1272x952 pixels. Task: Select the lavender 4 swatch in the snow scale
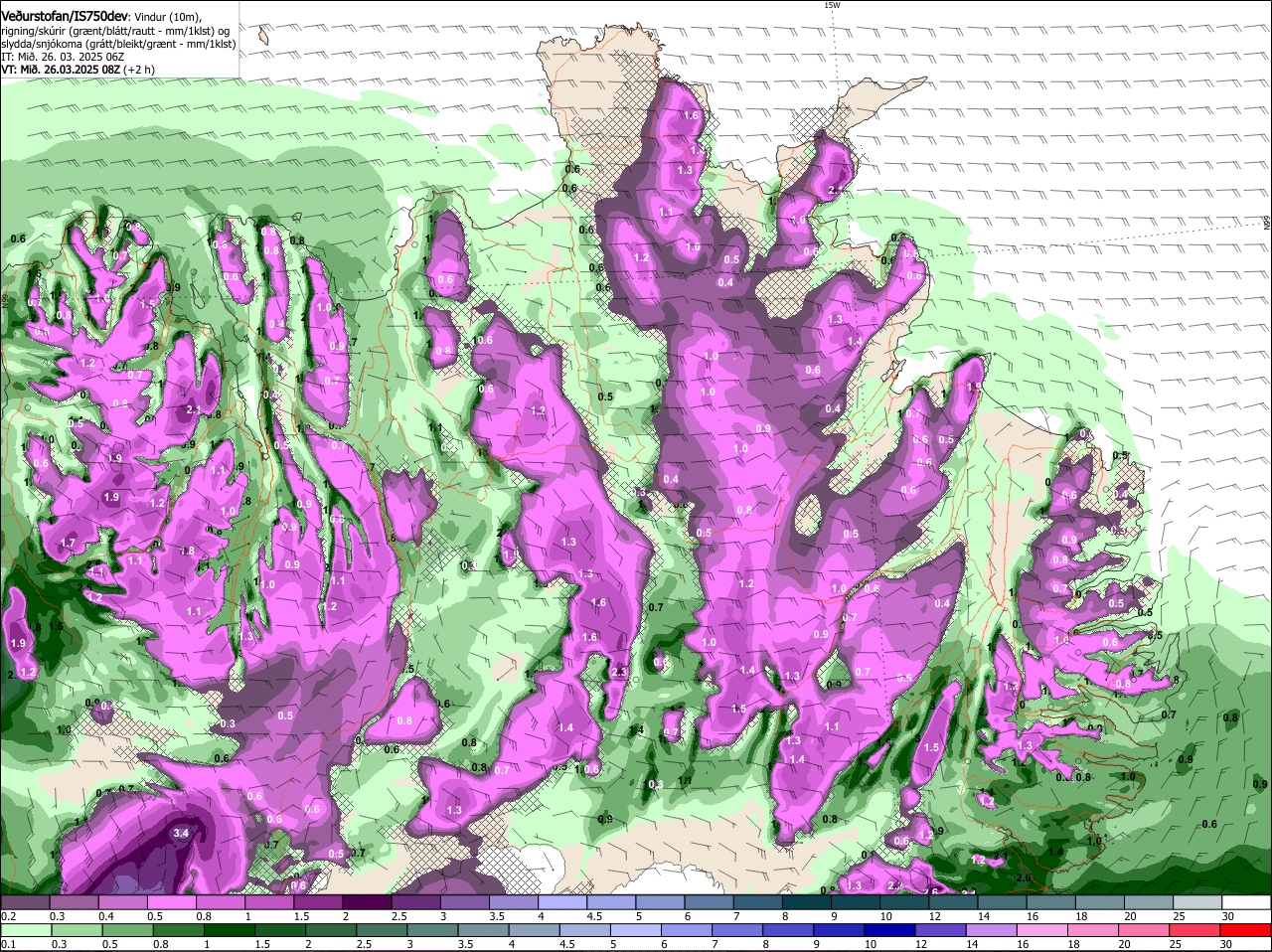point(563,902)
